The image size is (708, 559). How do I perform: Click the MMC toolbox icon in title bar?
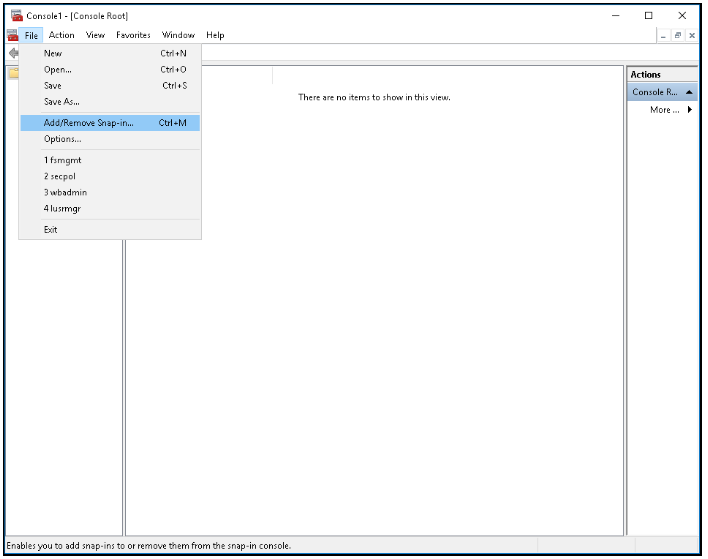(16, 16)
